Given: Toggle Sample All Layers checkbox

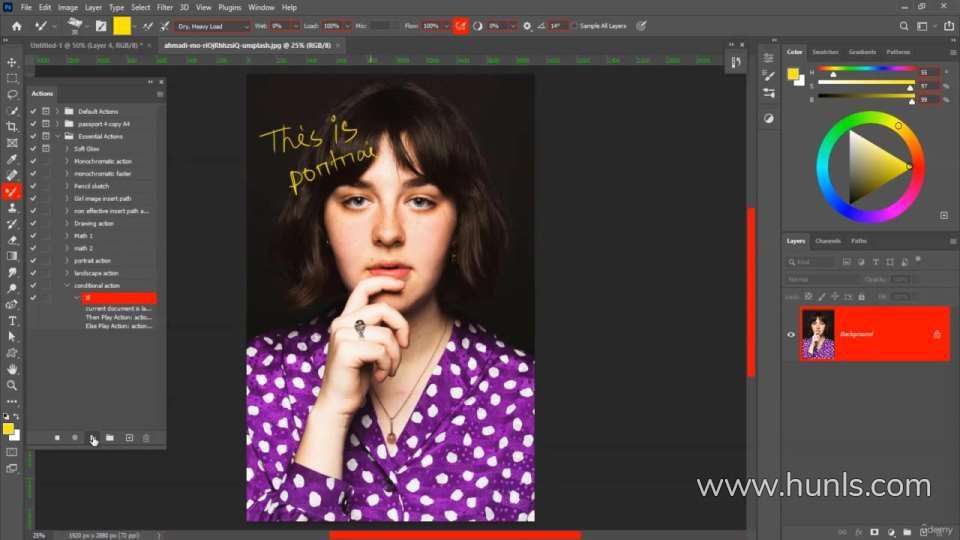Looking at the screenshot, I should click(574, 26).
